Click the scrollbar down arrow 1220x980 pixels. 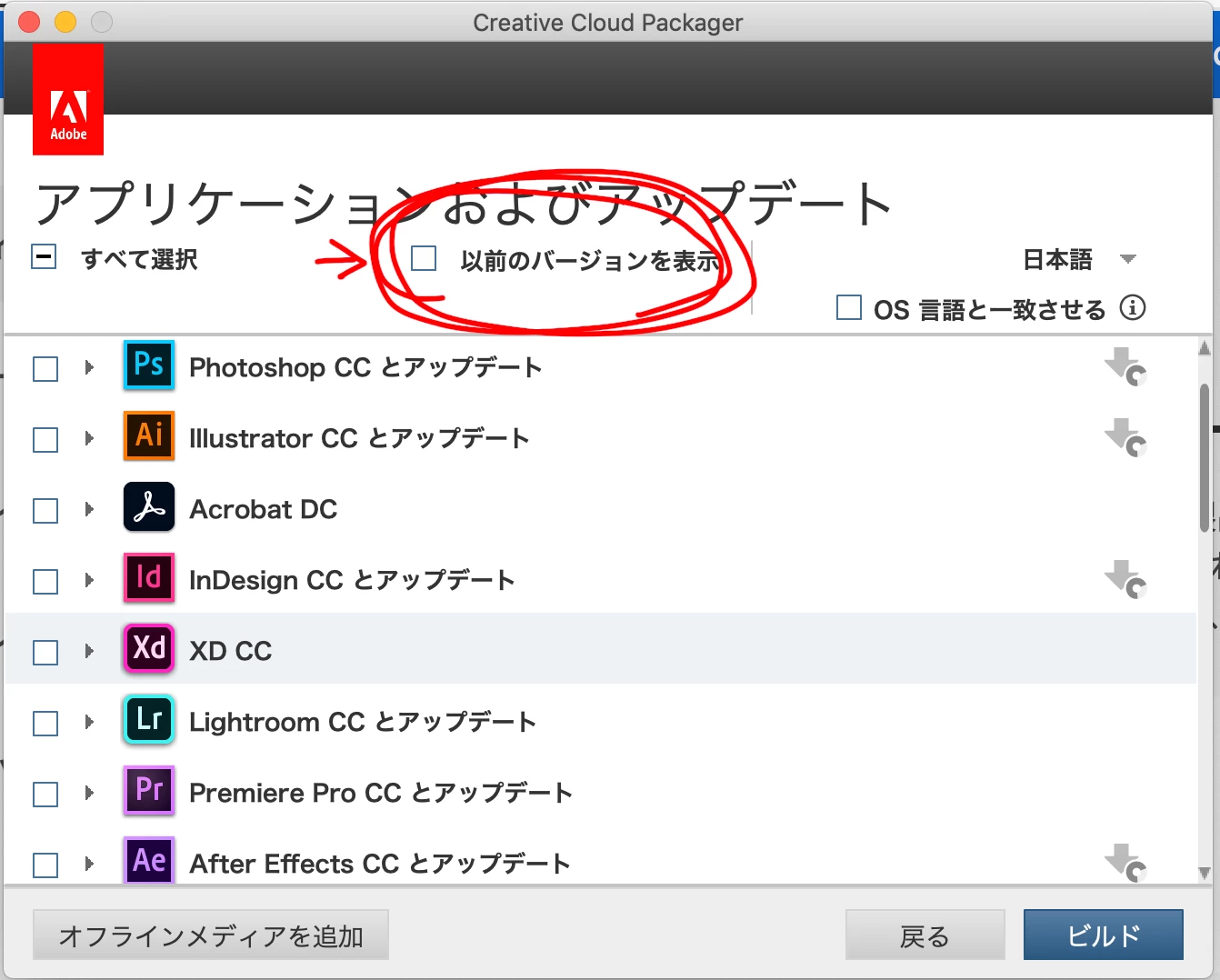1205,874
